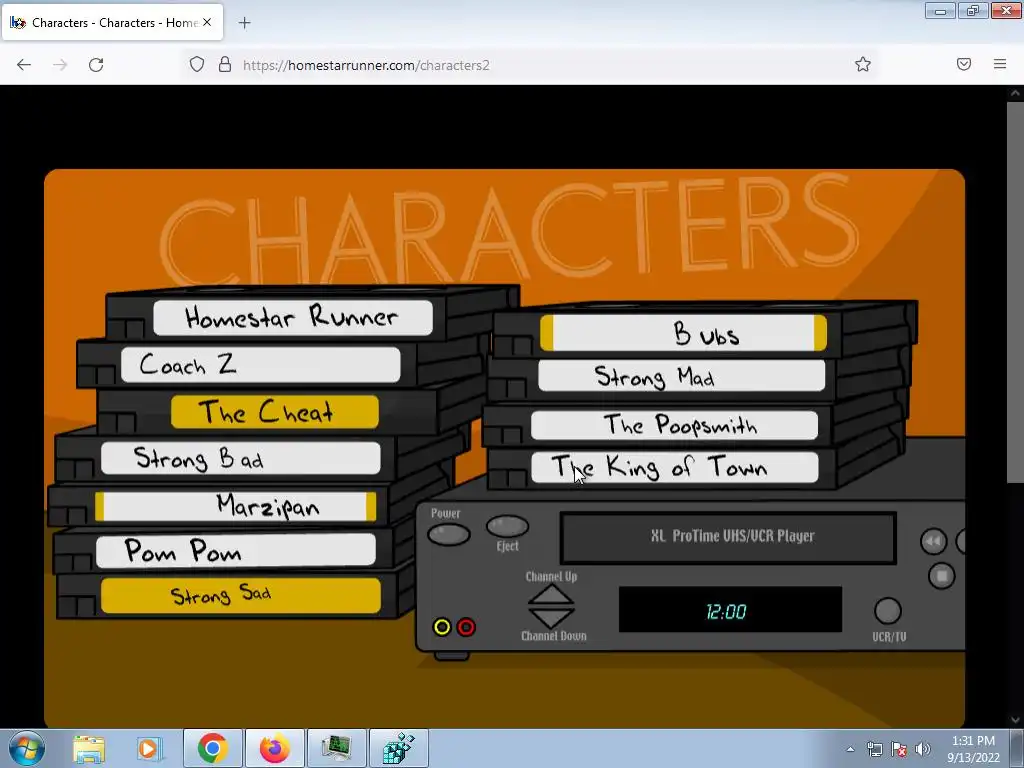Reload the current page
The image size is (1024, 768).
96,64
